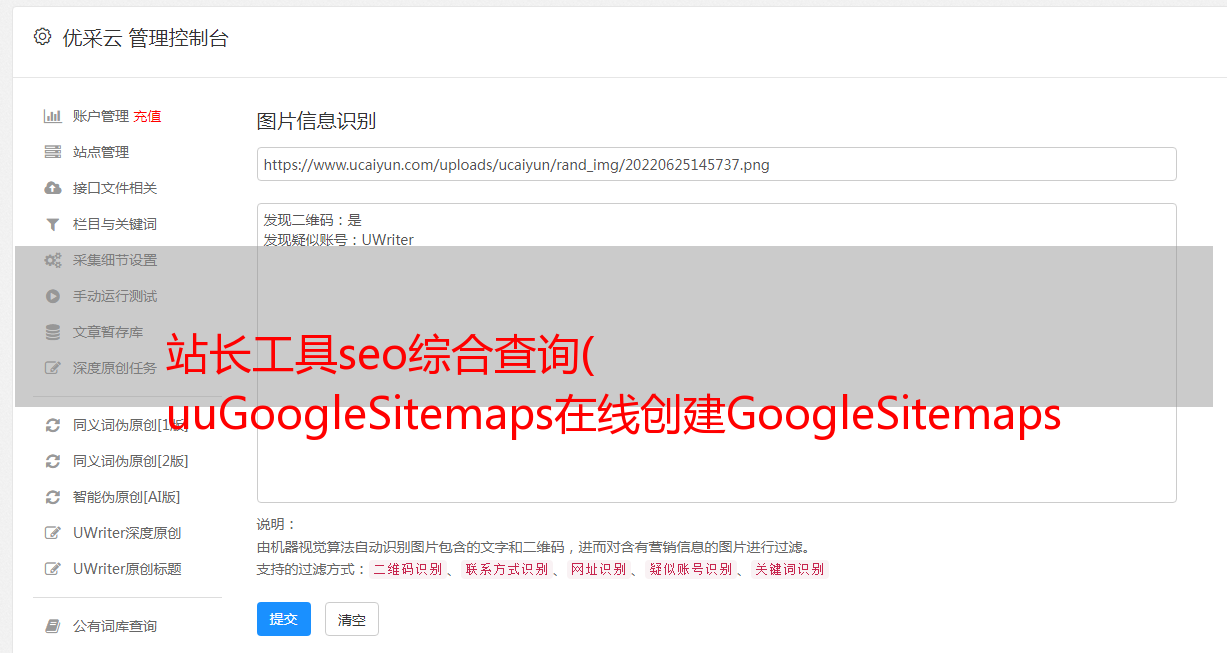Open 公有词库查询 menu item
The width and height of the screenshot is (1227, 653).
coord(115,626)
